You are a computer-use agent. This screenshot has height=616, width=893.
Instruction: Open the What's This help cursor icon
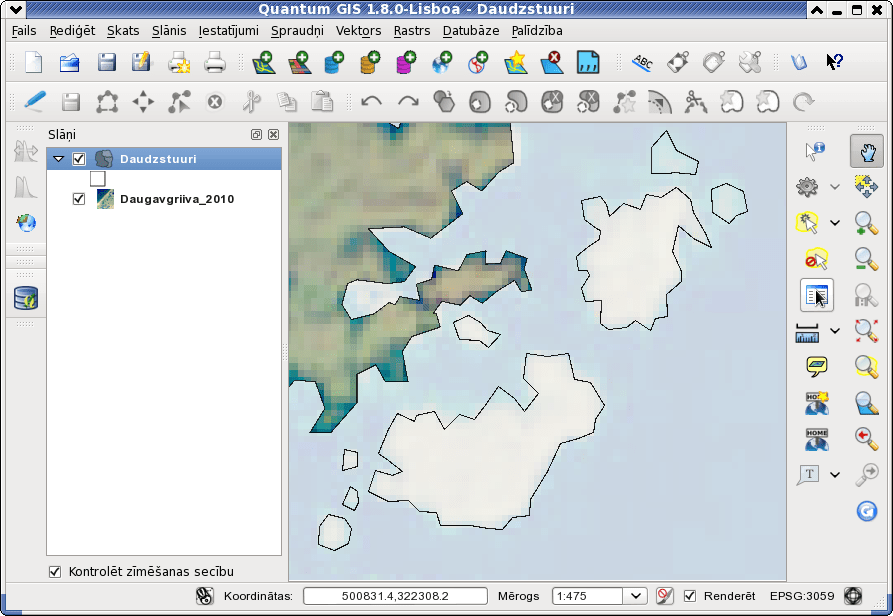(834, 61)
